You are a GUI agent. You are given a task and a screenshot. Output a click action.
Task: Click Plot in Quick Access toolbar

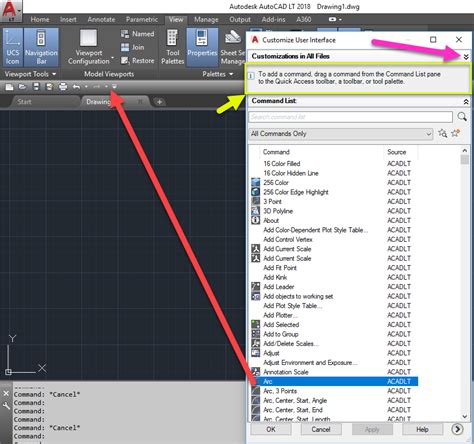click(63, 87)
